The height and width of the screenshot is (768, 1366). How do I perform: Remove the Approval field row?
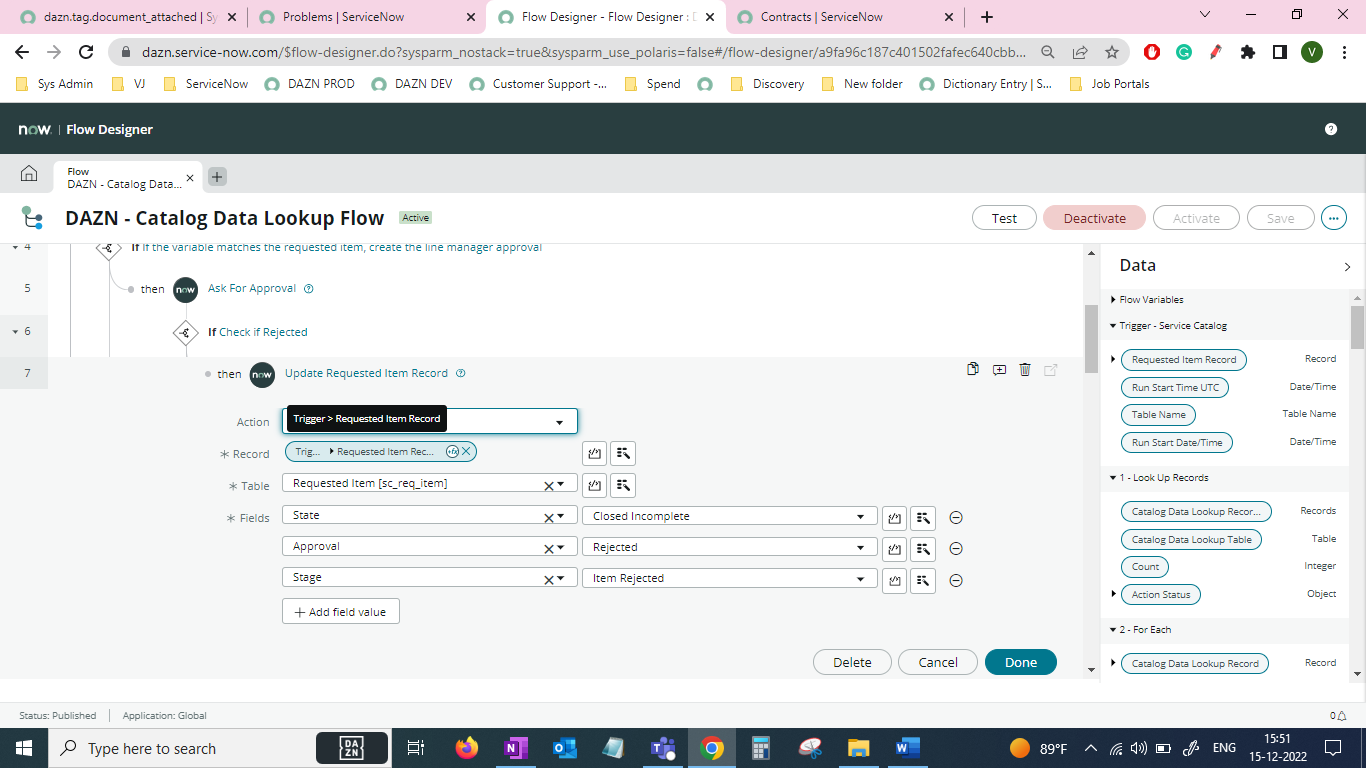tap(956, 549)
